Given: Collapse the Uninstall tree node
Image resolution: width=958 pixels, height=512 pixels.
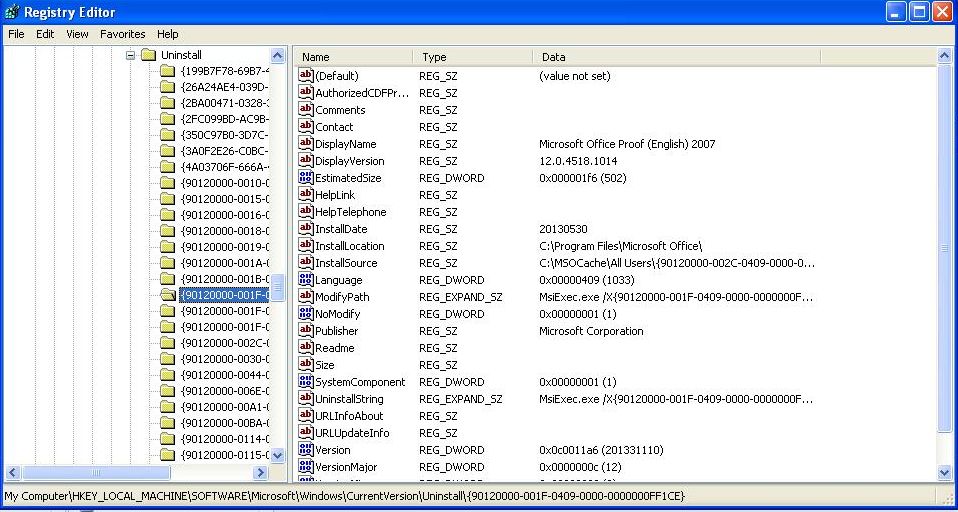Looking at the screenshot, I should coord(130,55).
